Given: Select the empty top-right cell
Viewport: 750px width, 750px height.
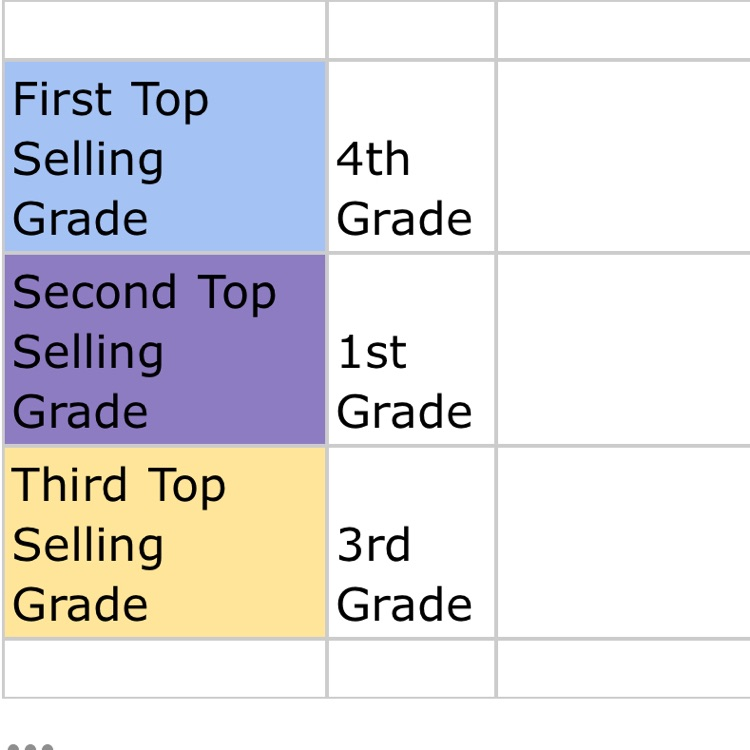Looking at the screenshot, I should tap(623, 30).
